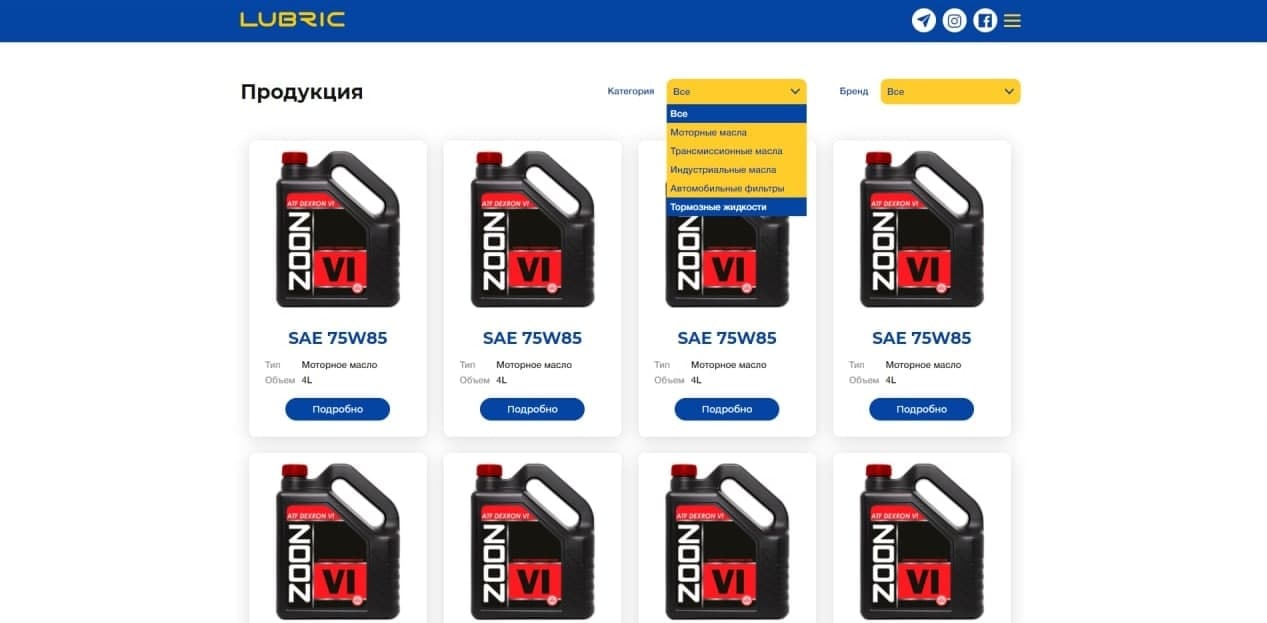Collapse the Категория dropdown
Screen dimensions: 1267x623
(x=736, y=91)
